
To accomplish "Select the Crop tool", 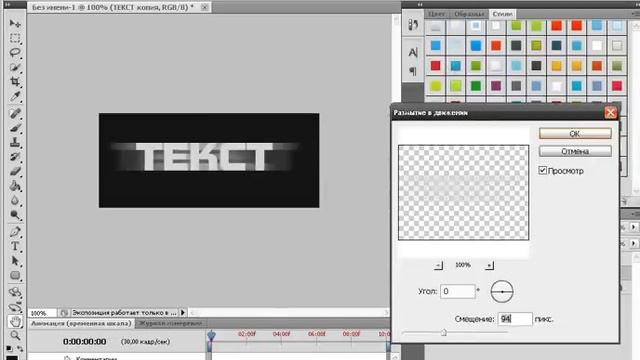I will [x=15, y=82].
